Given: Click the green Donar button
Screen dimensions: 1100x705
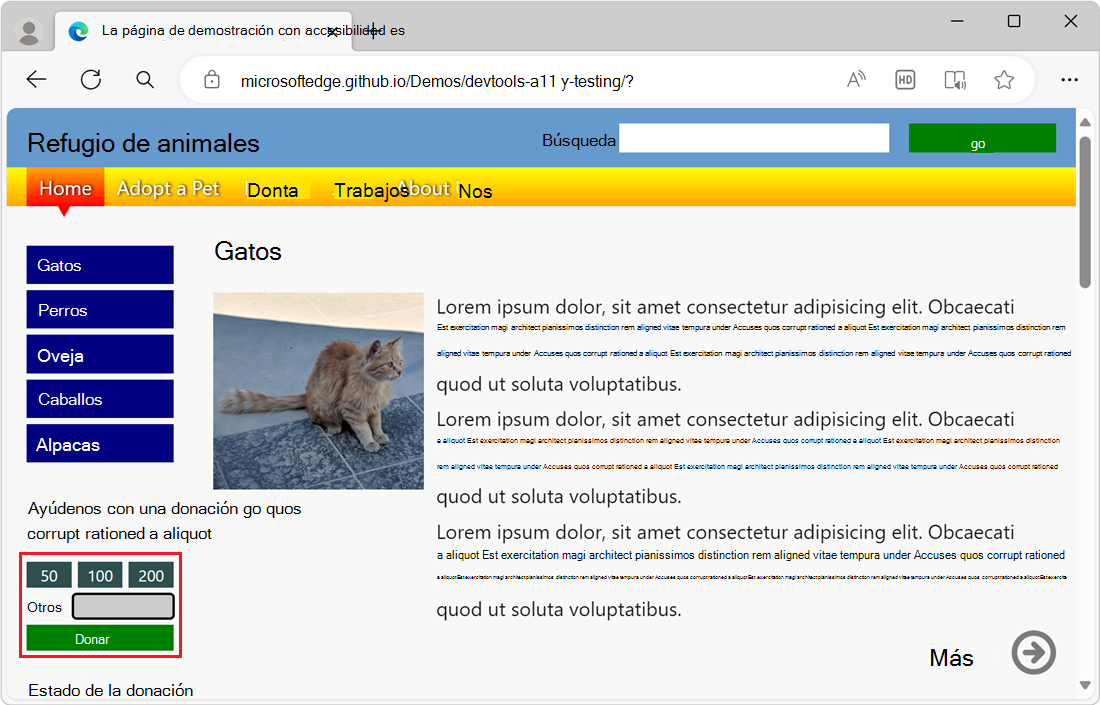Looking at the screenshot, I should [x=100, y=638].
